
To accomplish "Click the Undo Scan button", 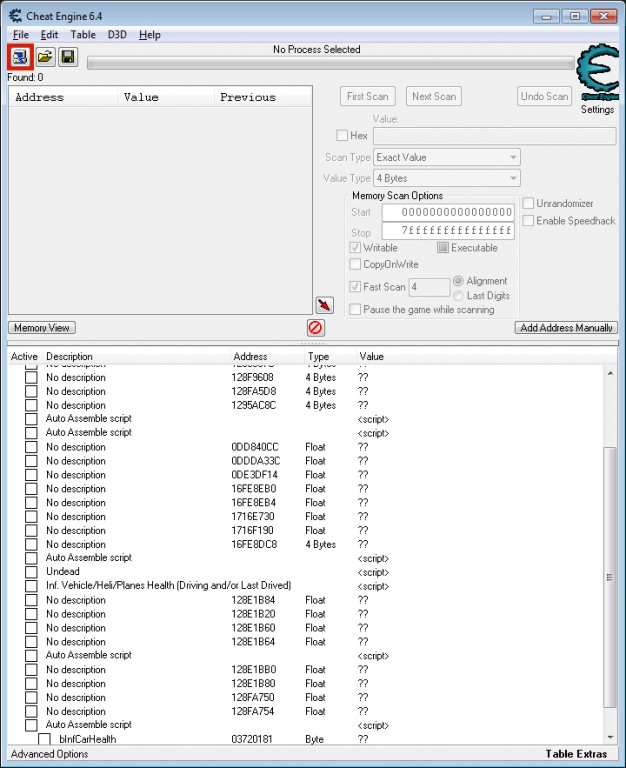I will coord(544,96).
